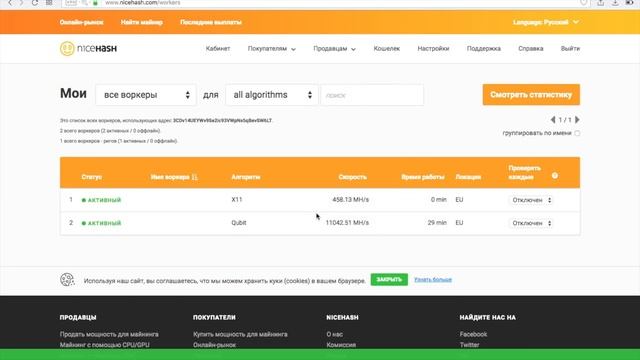640x360 pixels.
Task: Click О нас footer link
Action: pyautogui.click(x=334, y=334)
